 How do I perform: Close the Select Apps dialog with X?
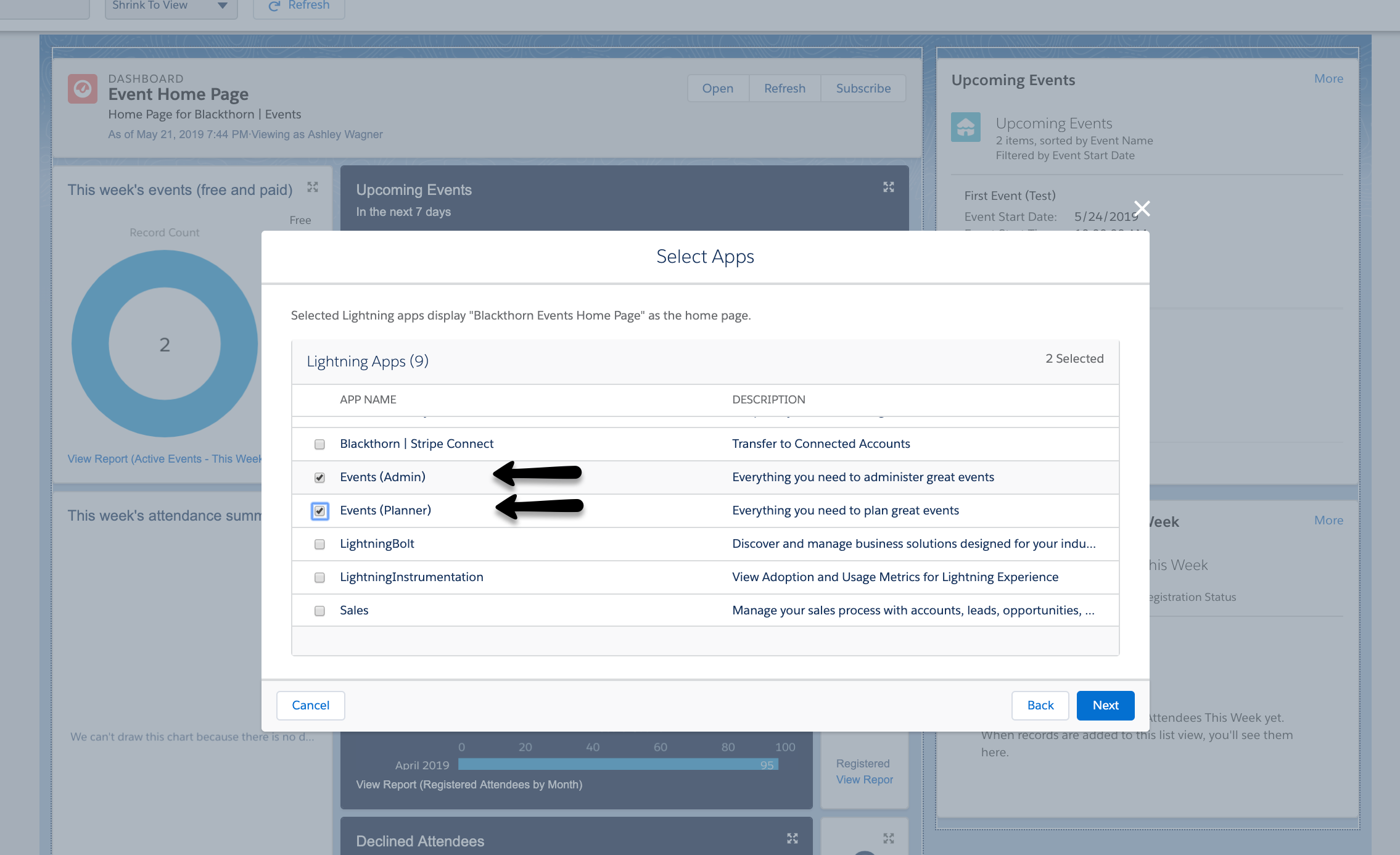pyautogui.click(x=1142, y=209)
